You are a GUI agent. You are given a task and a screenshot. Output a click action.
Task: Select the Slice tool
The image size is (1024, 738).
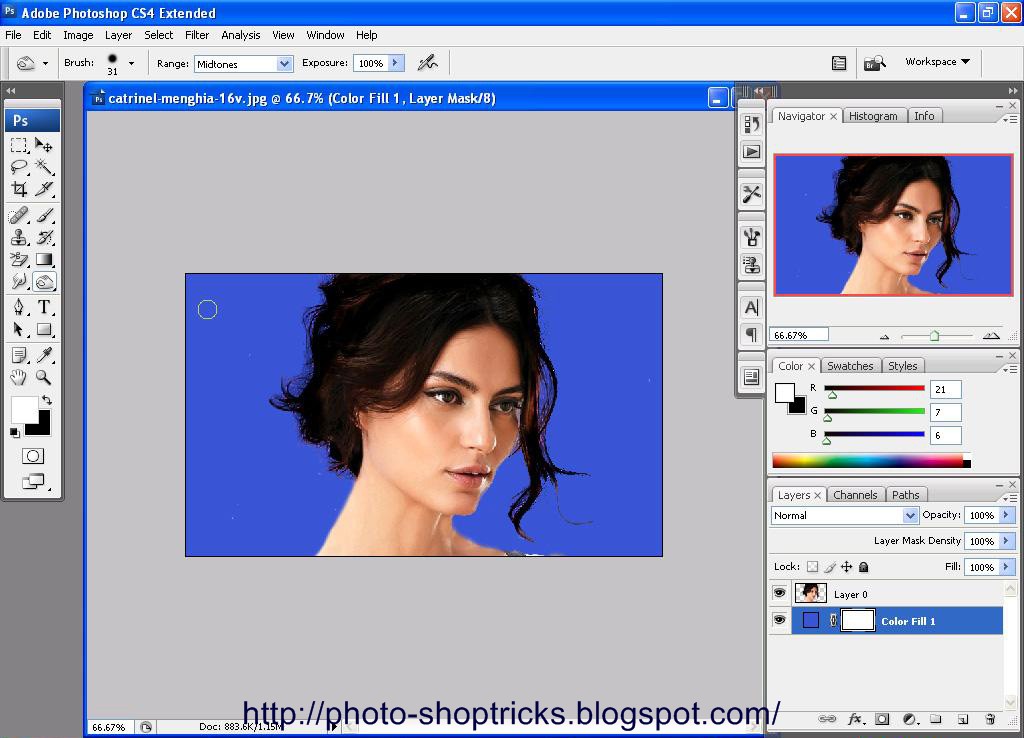[44, 189]
